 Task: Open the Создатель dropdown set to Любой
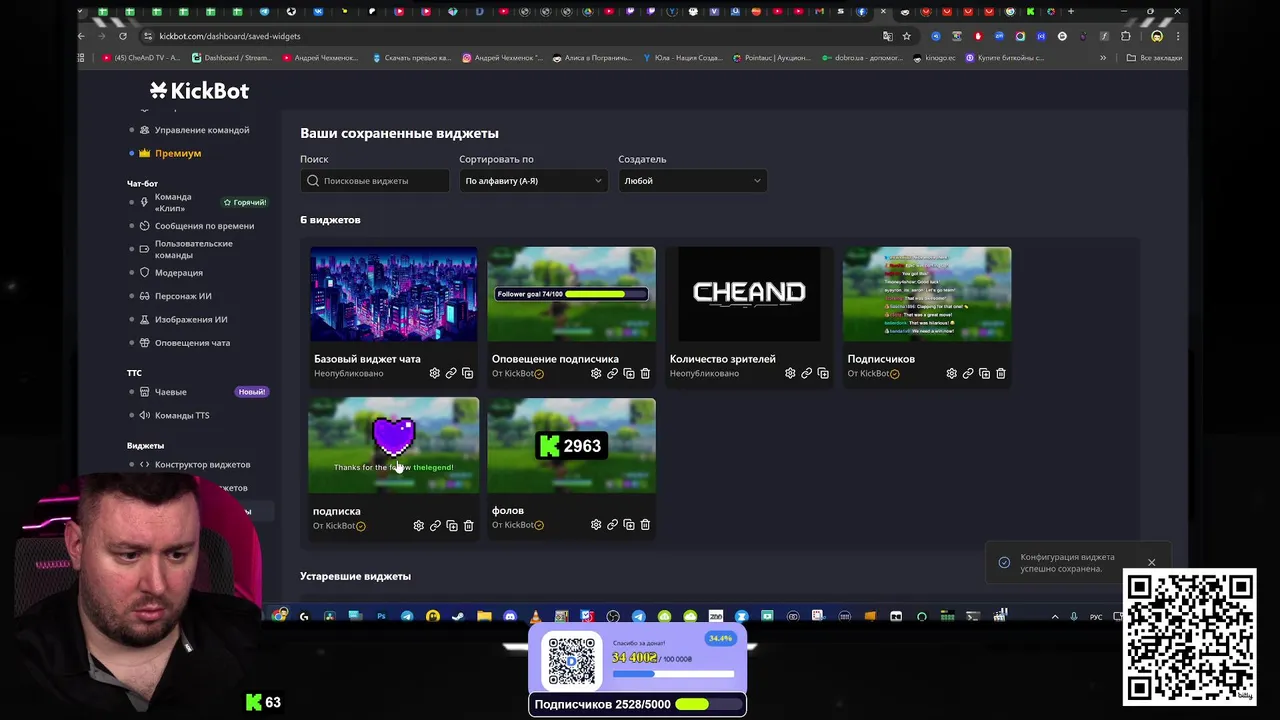click(692, 181)
